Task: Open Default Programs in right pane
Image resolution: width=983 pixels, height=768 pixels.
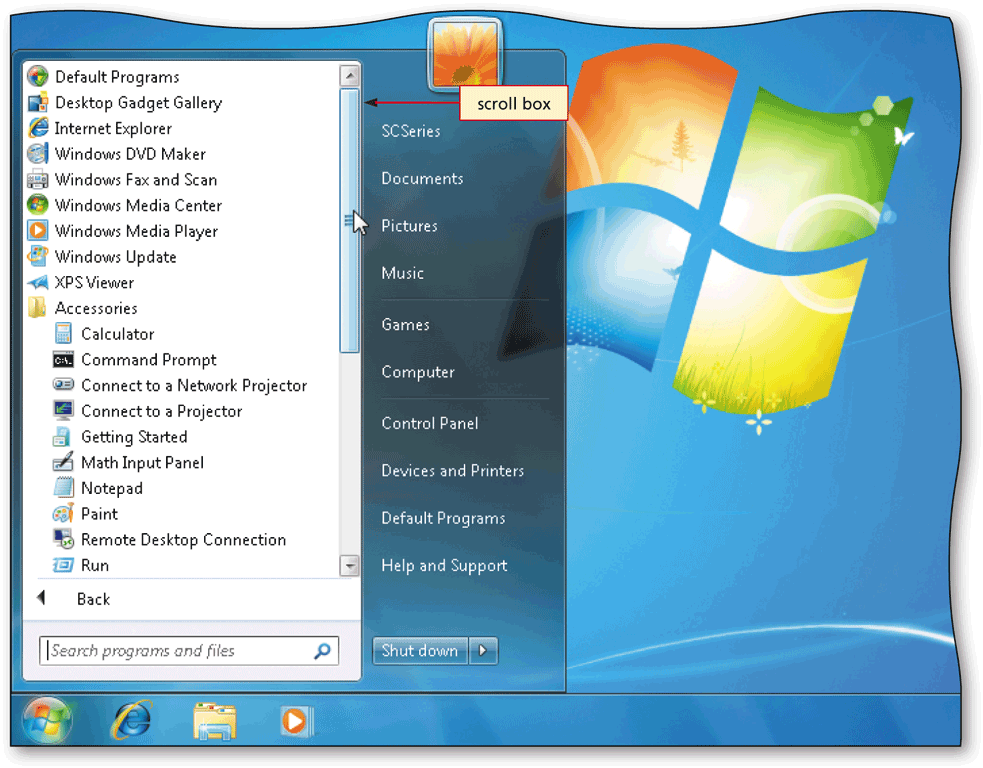Action: 443,518
